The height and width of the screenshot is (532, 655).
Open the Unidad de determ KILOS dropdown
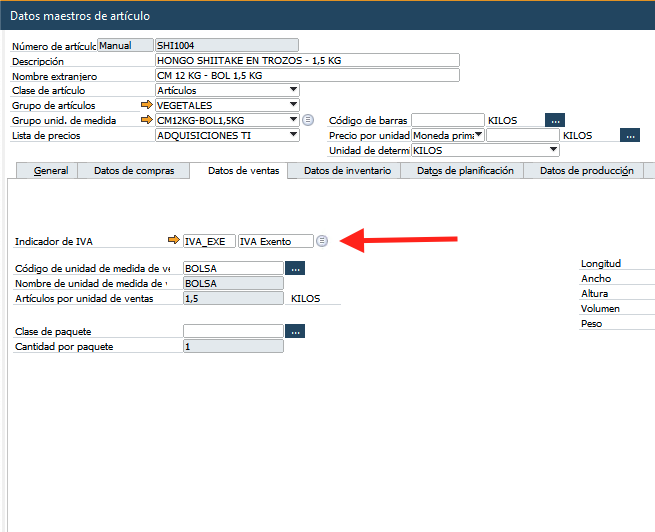(x=553, y=150)
